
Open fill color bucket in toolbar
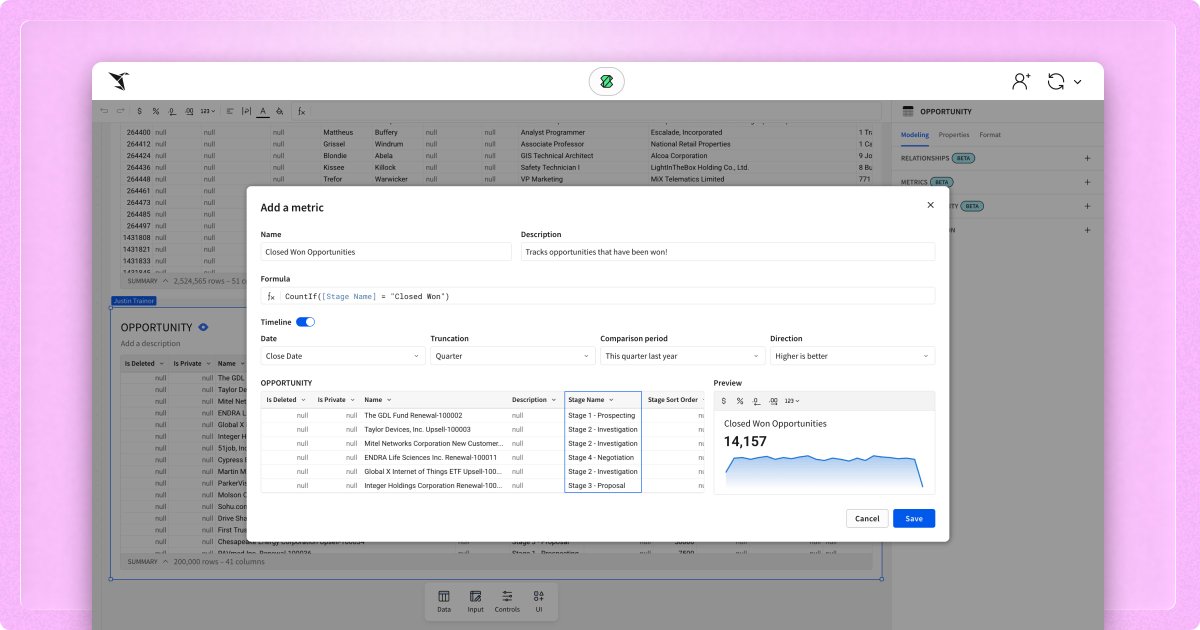[280, 111]
